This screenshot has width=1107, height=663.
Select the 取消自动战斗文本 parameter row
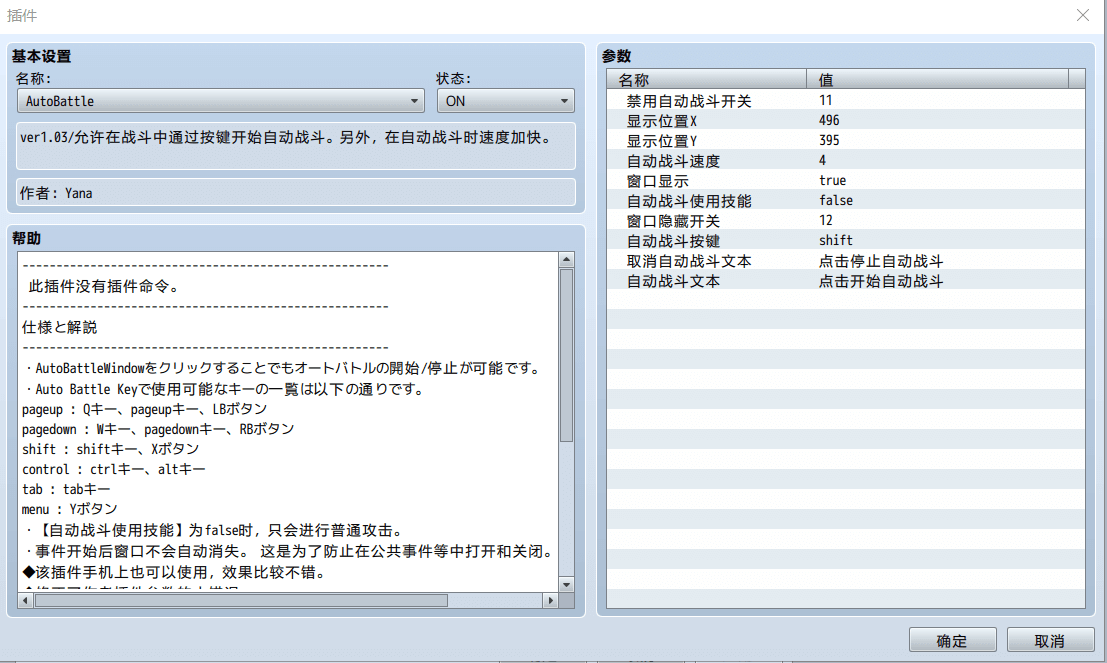click(x=846, y=261)
